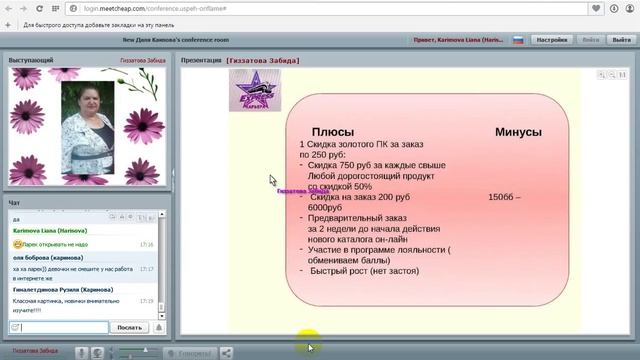Click the Минусы heading on slide
Viewport: 640px width, 360px height.
pyautogui.click(x=518, y=132)
